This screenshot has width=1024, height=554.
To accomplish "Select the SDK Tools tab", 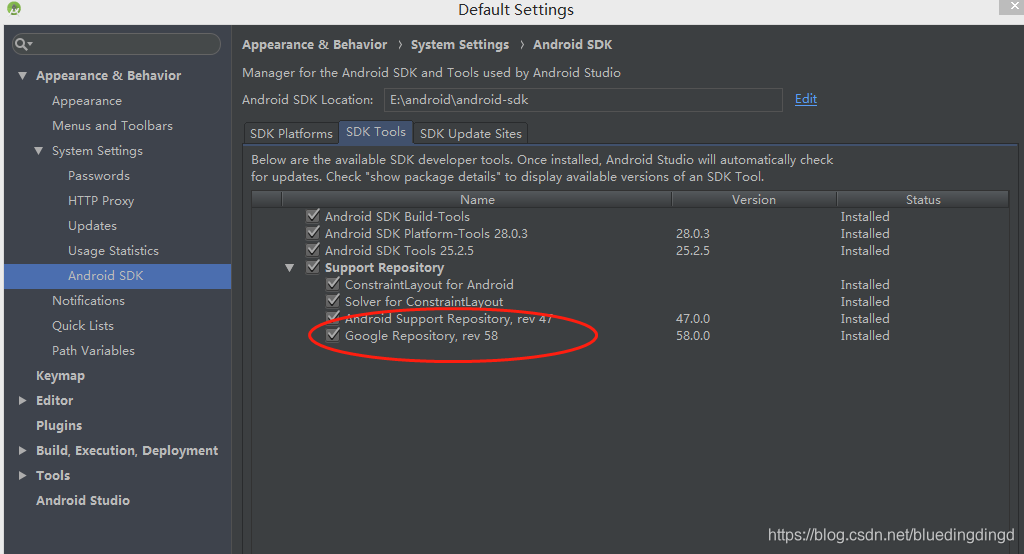I will tap(376, 132).
